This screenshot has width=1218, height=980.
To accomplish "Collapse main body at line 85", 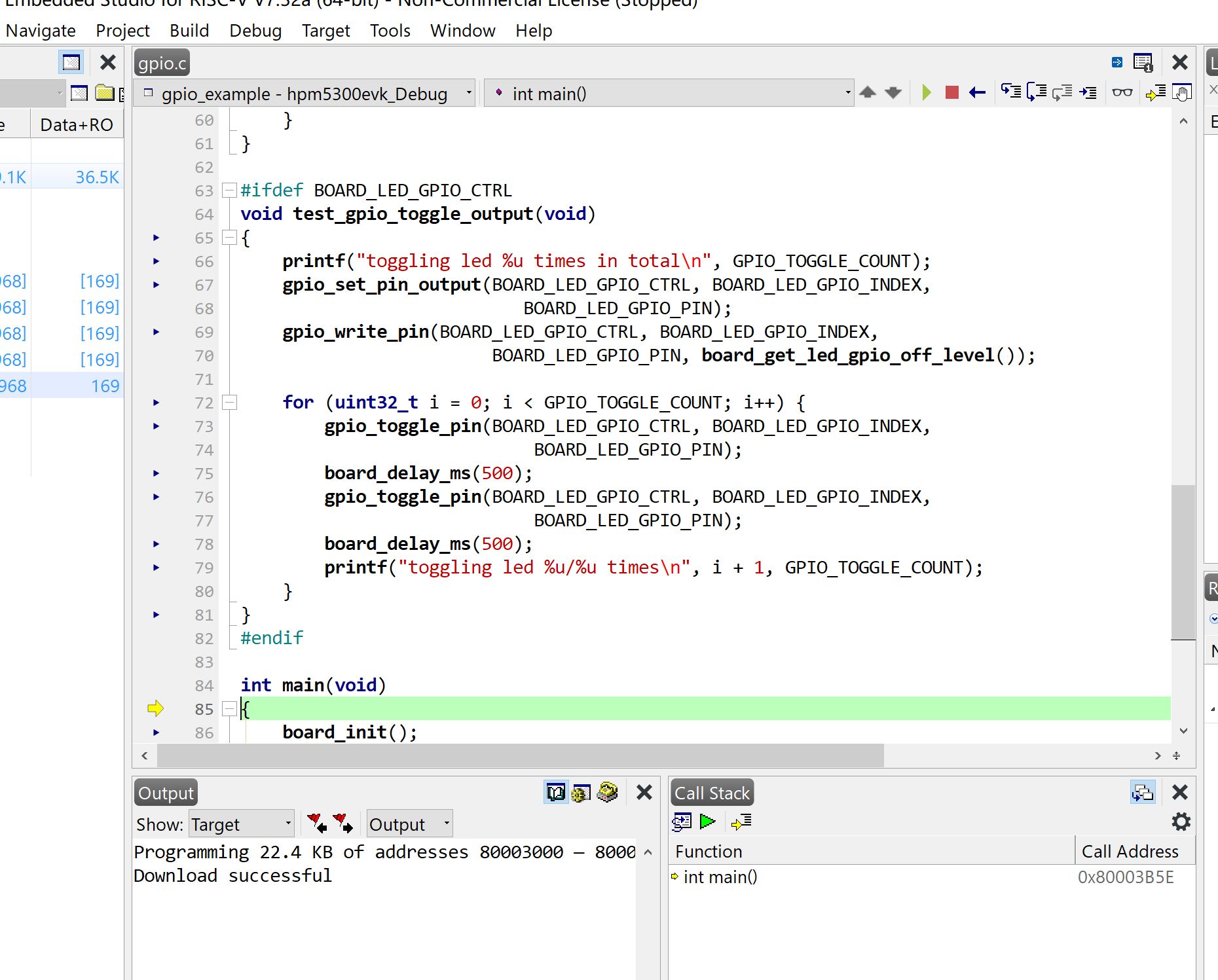I will (x=229, y=709).
